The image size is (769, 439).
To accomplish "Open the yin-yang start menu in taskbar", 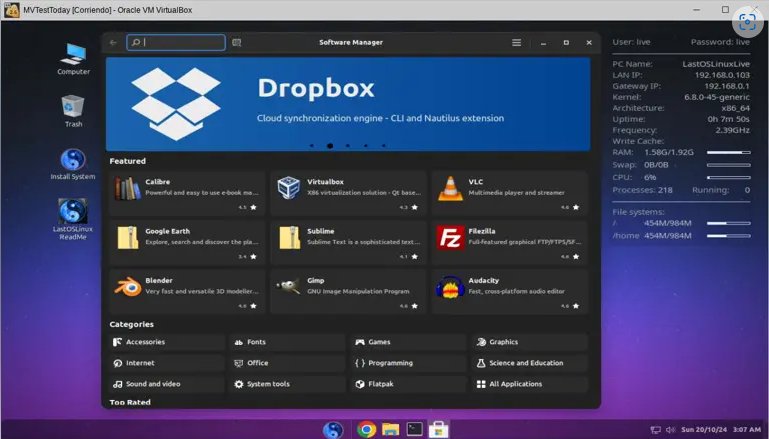I will [x=333, y=429].
